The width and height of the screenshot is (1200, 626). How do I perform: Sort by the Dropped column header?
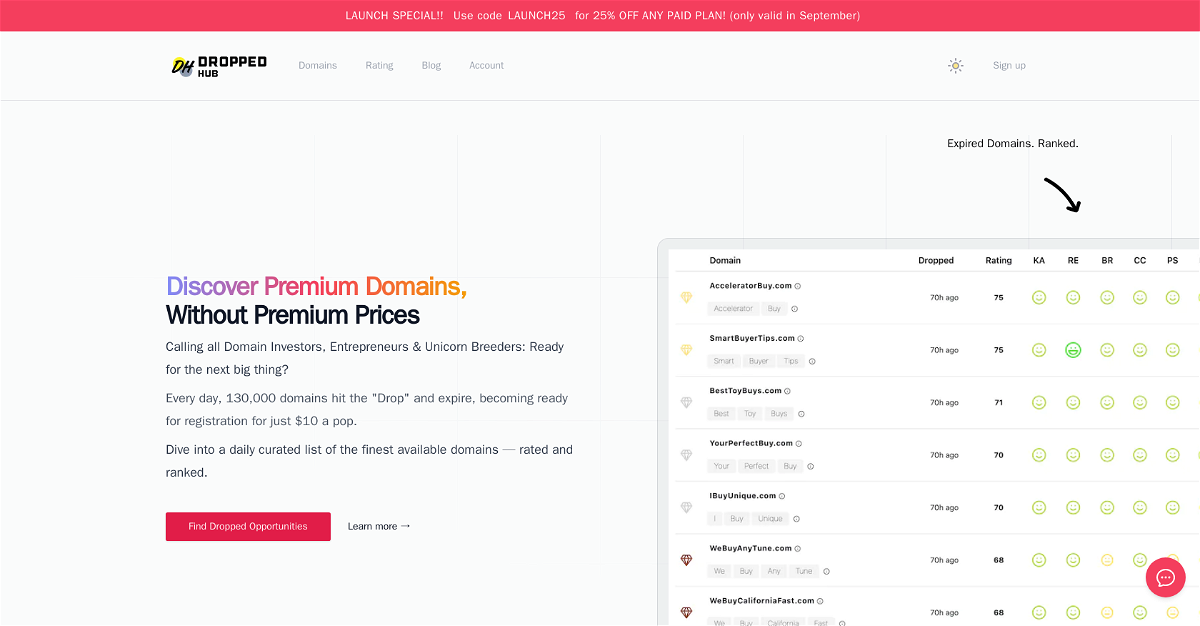936,261
